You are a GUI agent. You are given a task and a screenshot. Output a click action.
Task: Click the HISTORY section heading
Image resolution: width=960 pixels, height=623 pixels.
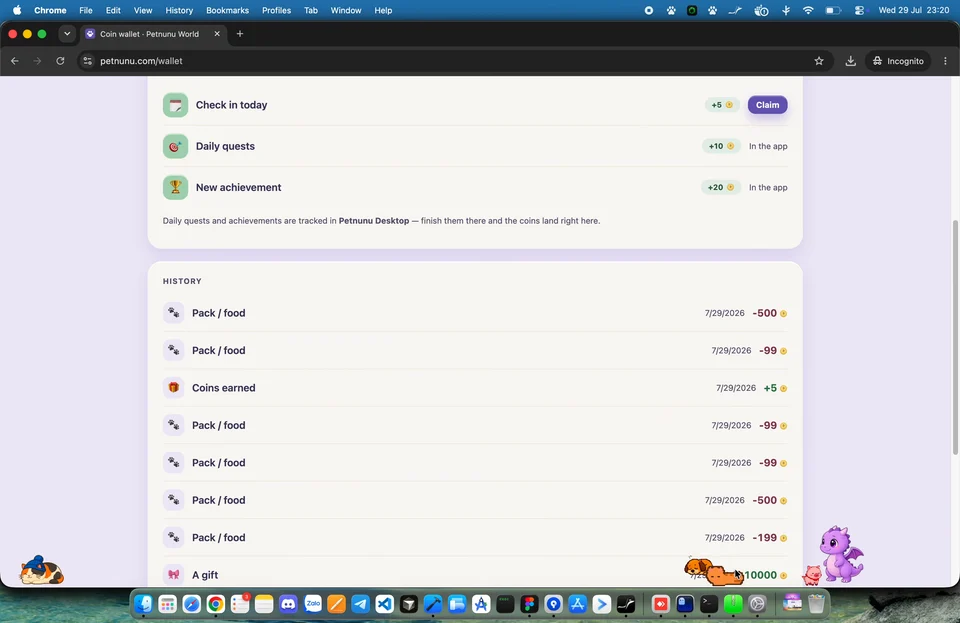pos(182,282)
